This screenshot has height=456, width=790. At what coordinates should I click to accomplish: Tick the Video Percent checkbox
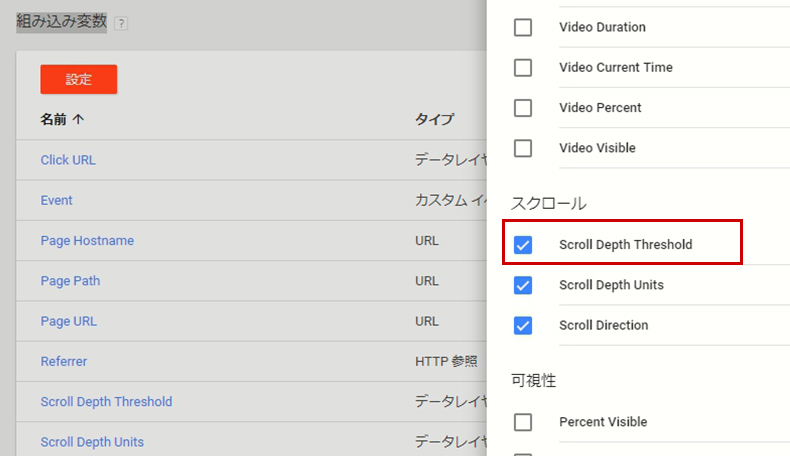pyautogui.click(x=522, y=108)
